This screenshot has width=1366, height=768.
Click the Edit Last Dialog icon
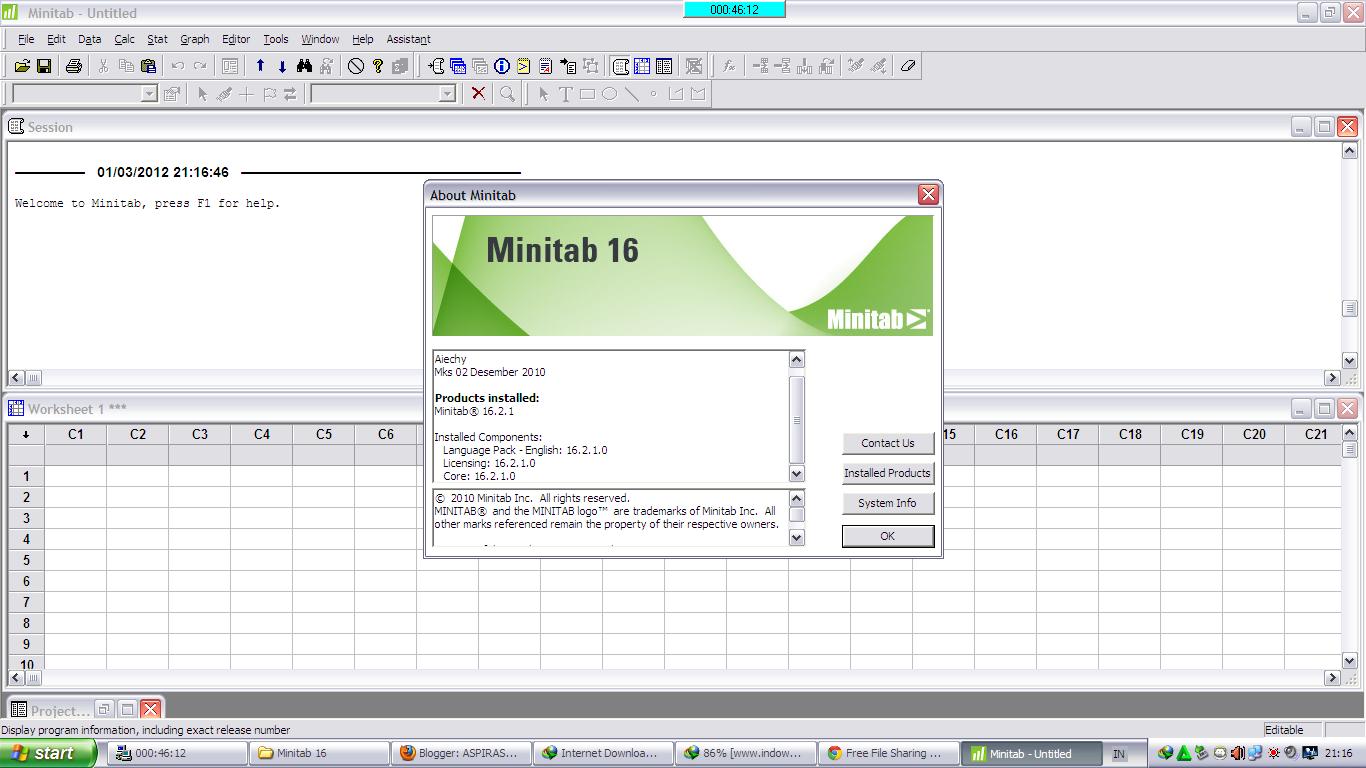click(x=230, y=66)
